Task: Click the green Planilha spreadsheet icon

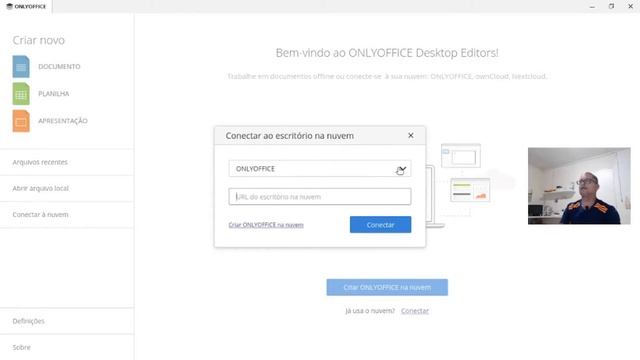Action: tap(21, 94)
